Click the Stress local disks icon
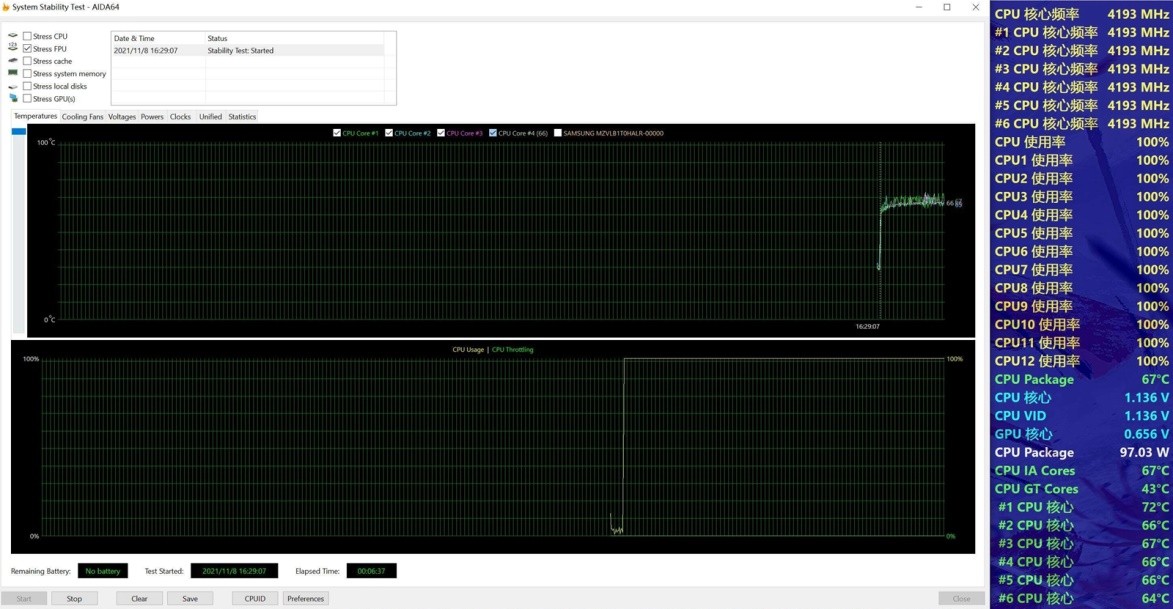Image resolution: width=1173 pixels, height=609 pixels. click(13, 86)
